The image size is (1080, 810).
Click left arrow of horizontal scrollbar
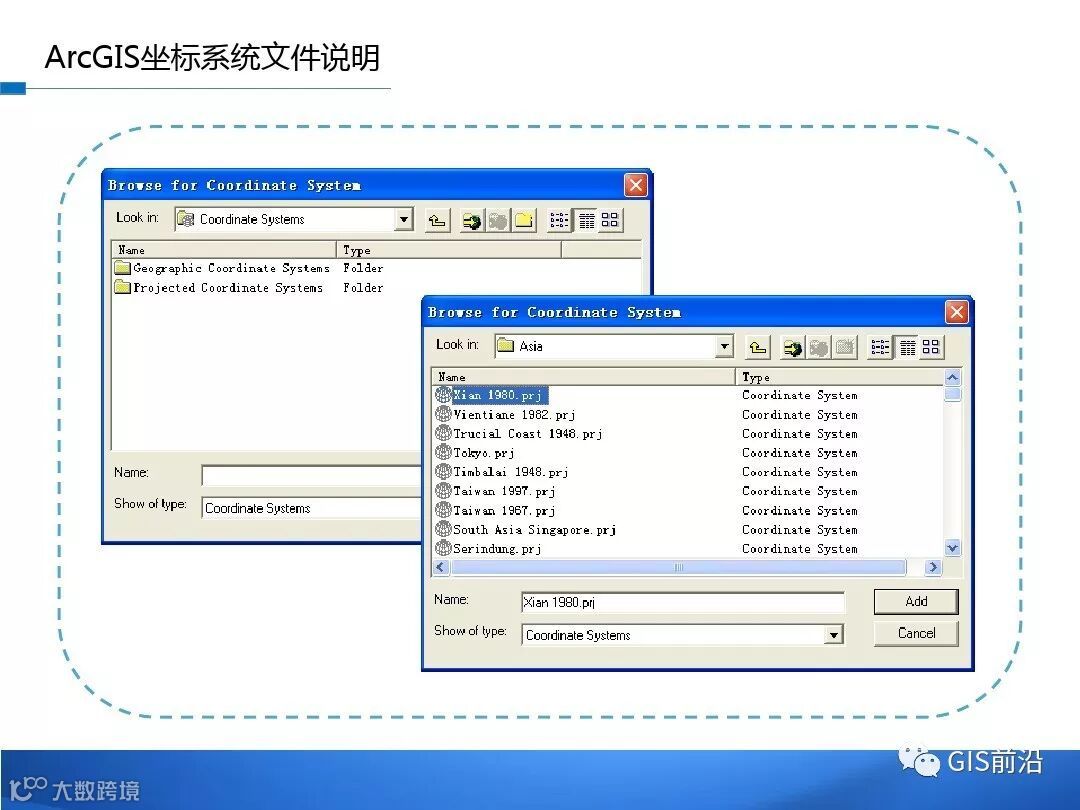coord(441,567)
